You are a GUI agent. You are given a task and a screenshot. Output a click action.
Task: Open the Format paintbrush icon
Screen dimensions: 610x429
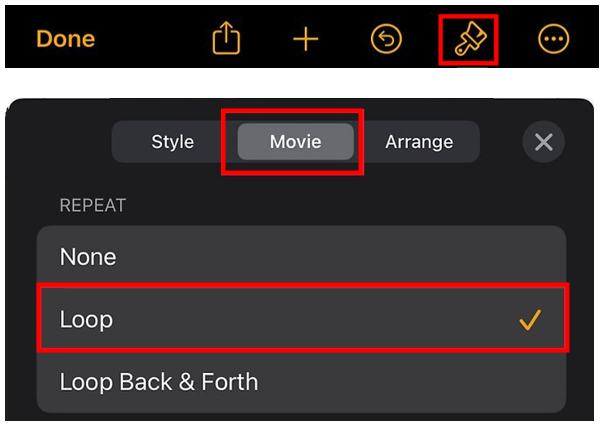point(470,39)
